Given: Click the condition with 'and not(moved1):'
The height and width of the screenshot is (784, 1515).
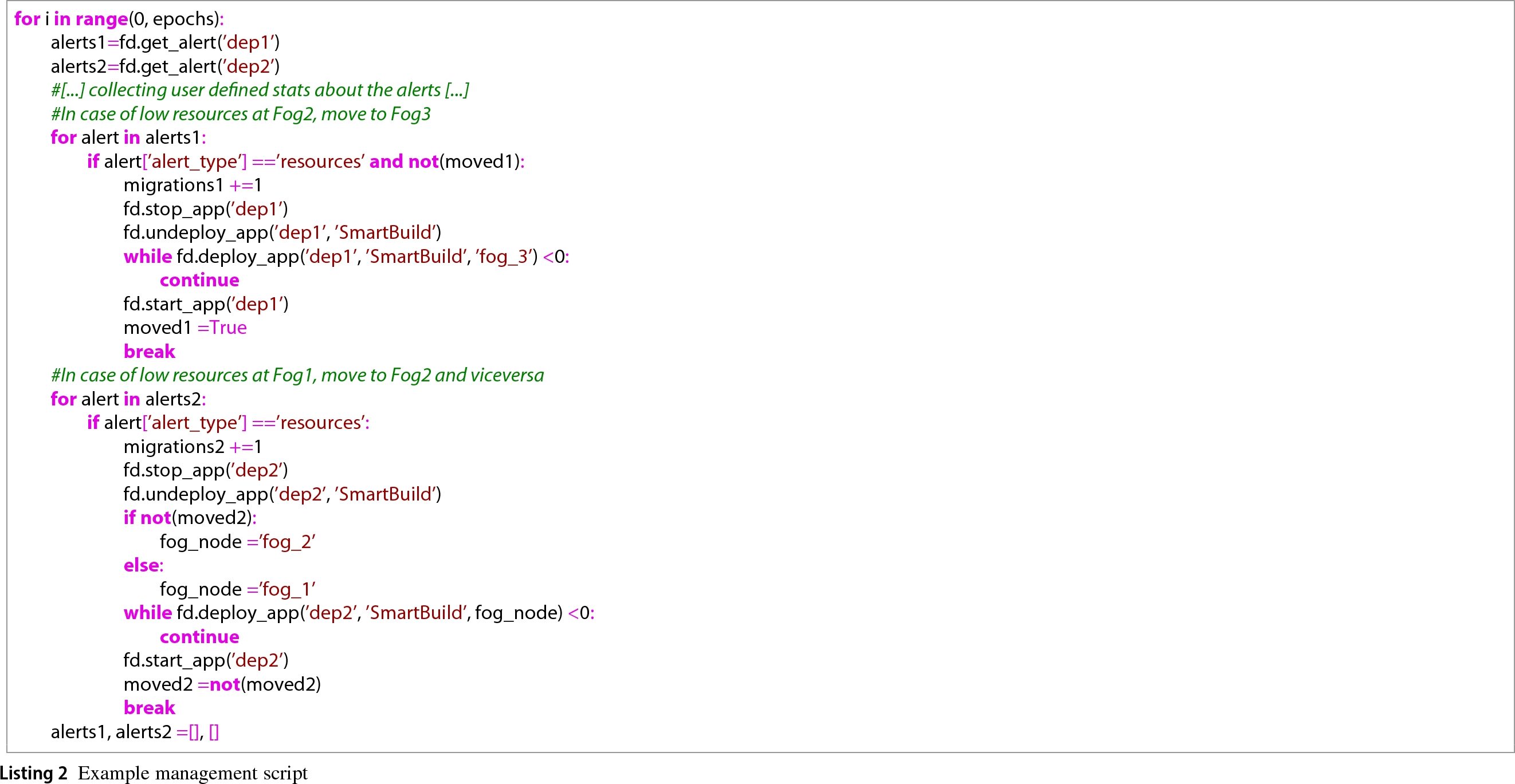Looking at the screenshot, I should [306, 161].
